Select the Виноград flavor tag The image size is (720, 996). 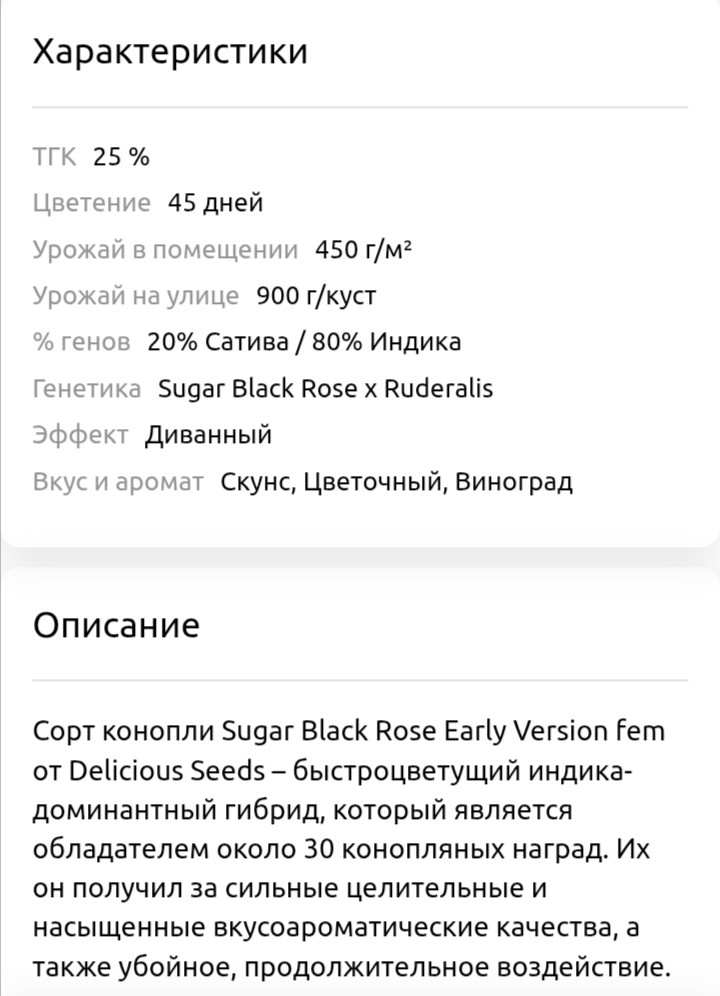[514, 482]
